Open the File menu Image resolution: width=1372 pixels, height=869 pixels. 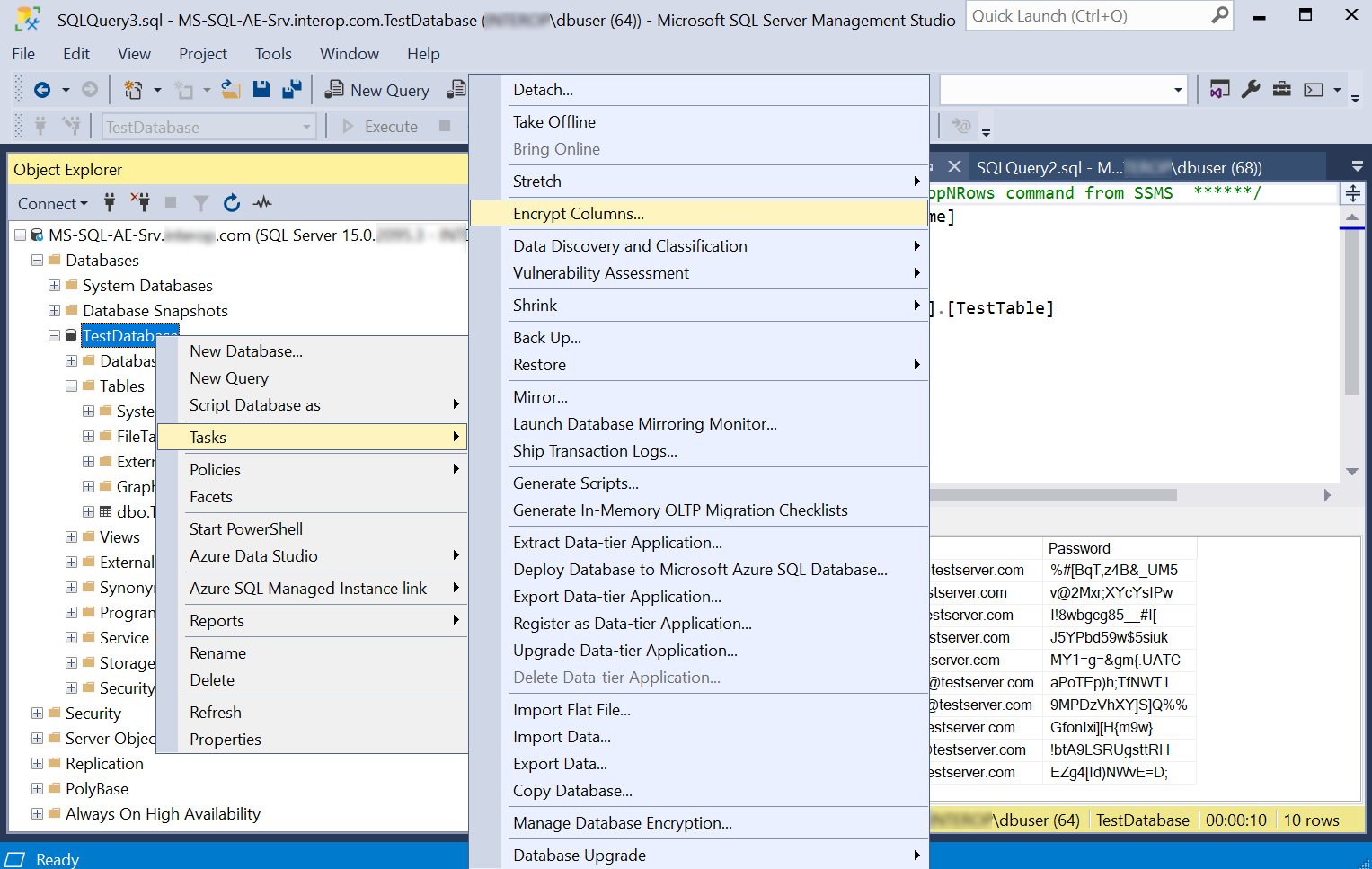pyautogui.click(x=23, y=54)
